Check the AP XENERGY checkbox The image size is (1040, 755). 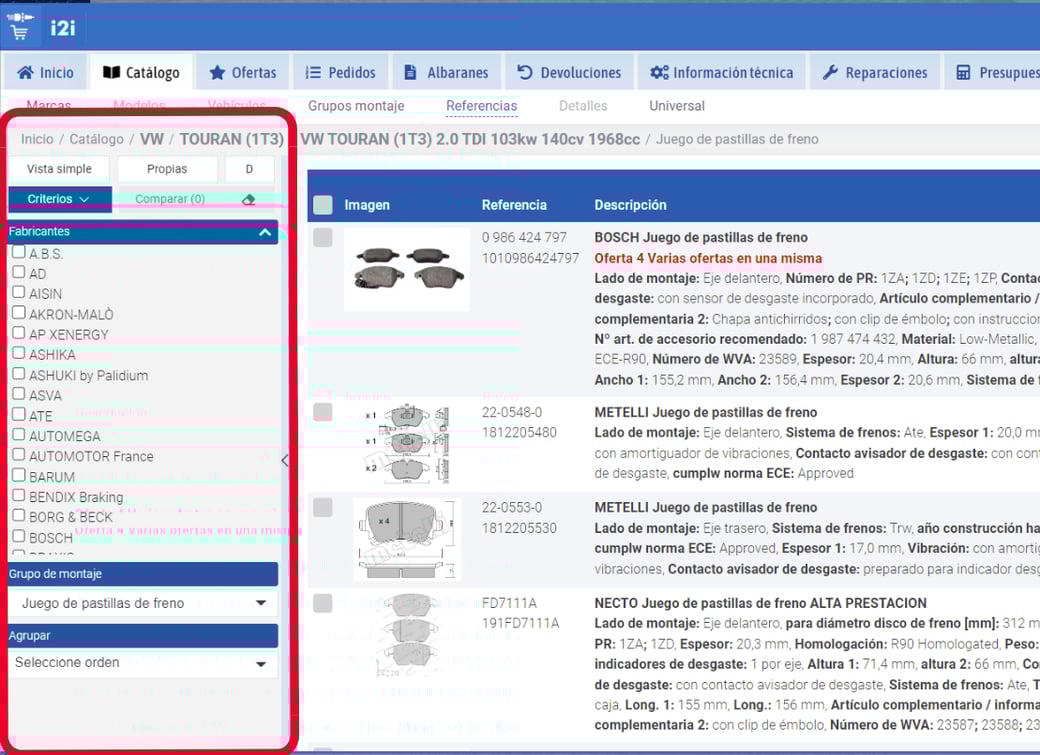[19, 332]
